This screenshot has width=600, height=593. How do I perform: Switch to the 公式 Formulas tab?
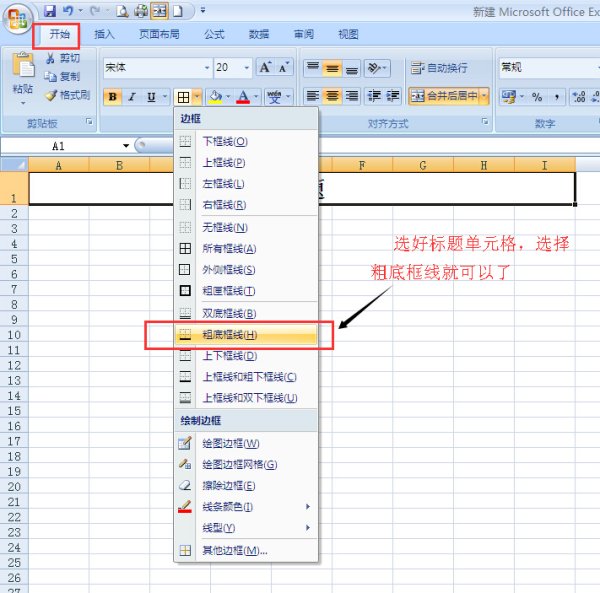(214, 34)
